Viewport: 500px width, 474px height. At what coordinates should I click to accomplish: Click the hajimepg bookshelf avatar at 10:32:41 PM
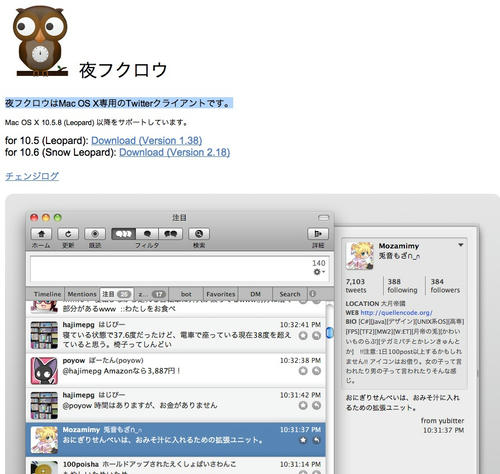[x=44, y=335]
